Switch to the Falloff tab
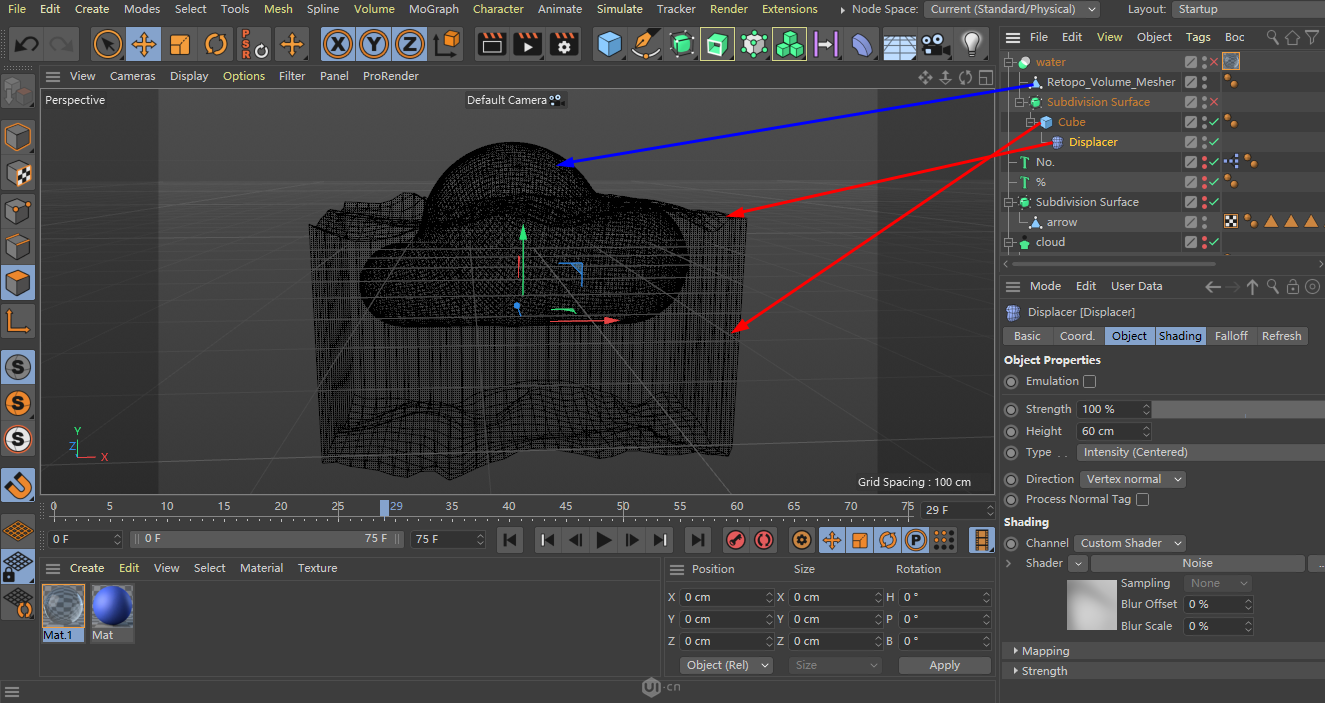1325x703 pixels. click(1231, 336)
